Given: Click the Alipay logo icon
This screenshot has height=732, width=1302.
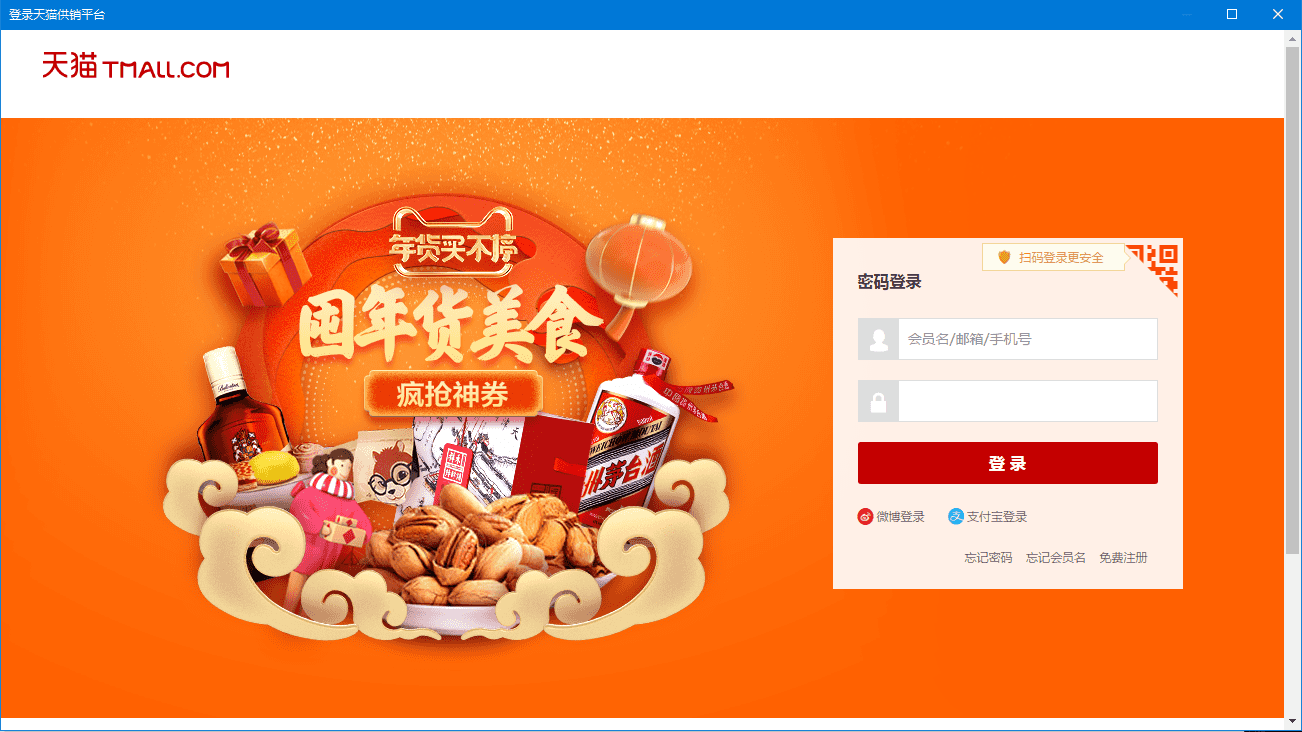Looking at the screenshot, I should coord(956,517).
